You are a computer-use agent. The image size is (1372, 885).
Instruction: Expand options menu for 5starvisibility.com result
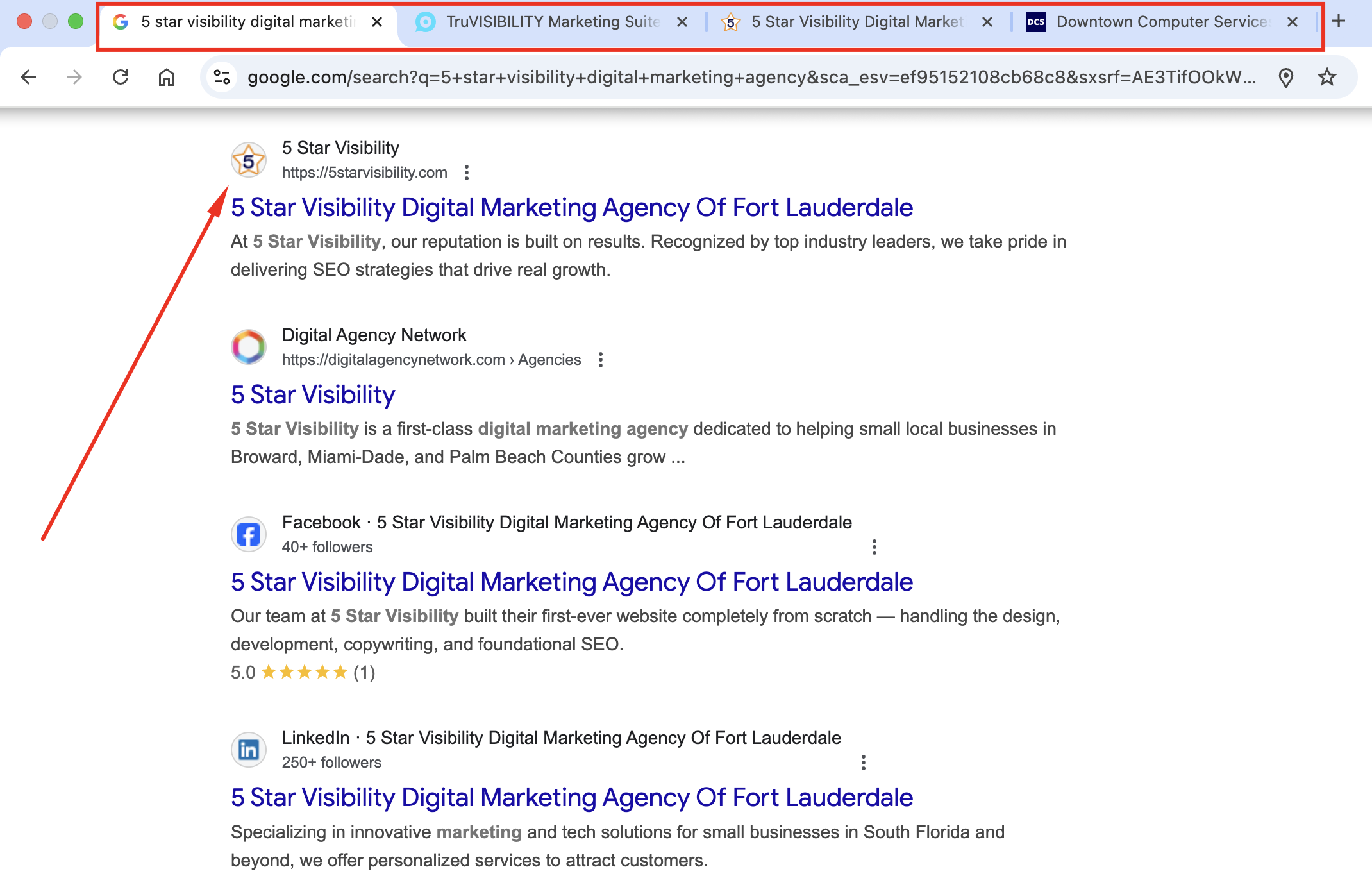467,173
